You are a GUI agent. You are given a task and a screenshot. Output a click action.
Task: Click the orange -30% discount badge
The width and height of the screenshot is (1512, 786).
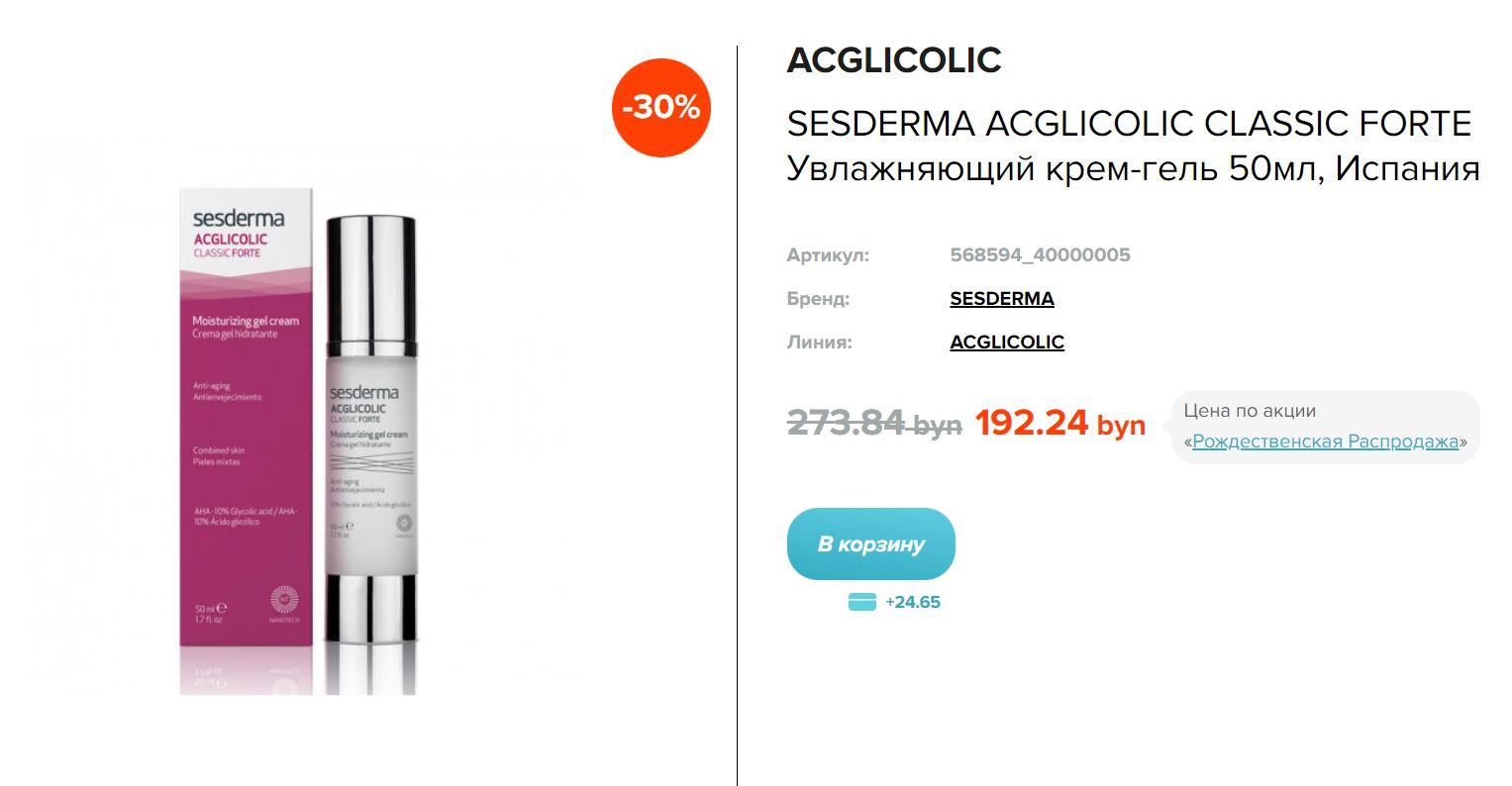pos(661,107)
